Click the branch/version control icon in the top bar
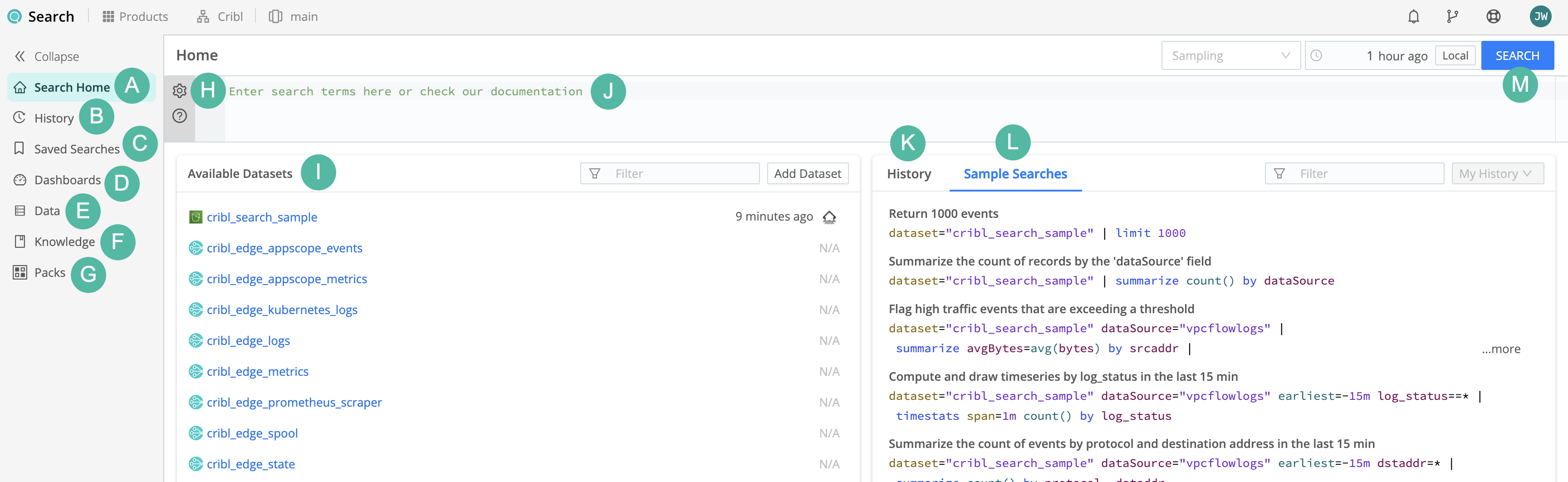 [1454, 16]
